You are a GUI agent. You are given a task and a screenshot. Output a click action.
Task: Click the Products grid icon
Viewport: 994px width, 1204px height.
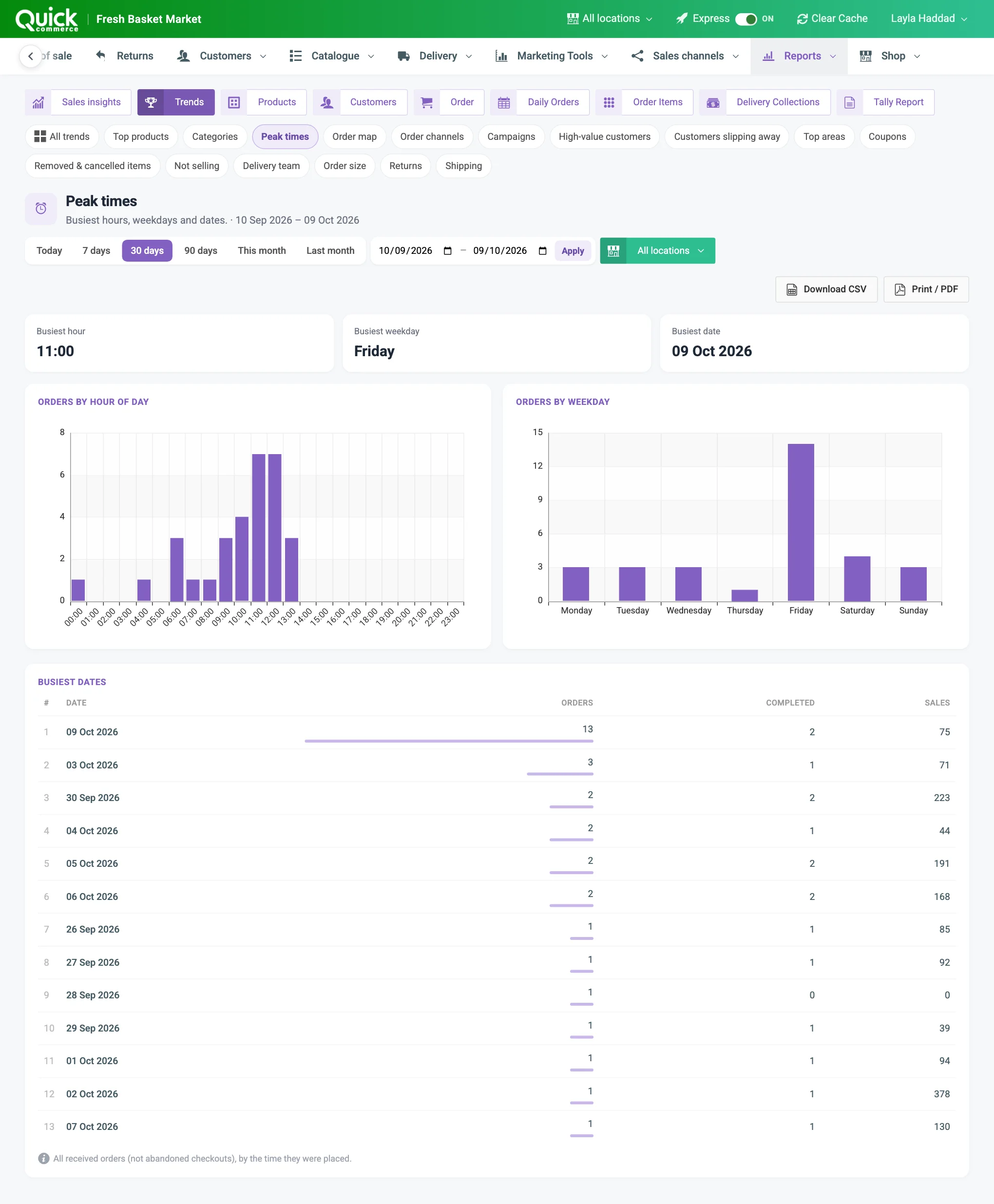coord(233,102)
